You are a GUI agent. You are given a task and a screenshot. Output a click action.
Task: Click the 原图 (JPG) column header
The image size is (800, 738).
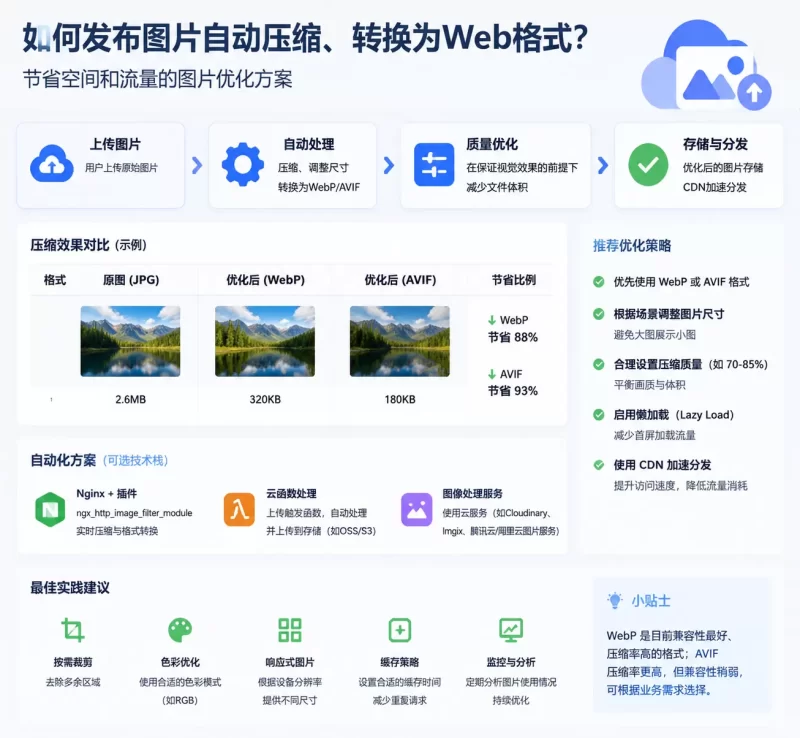[131, 280]
